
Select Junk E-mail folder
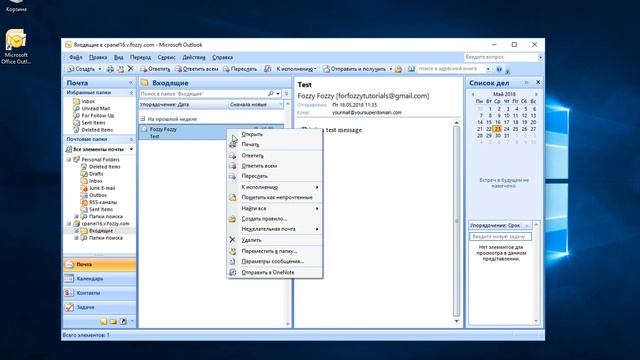(x=102, y=188)
